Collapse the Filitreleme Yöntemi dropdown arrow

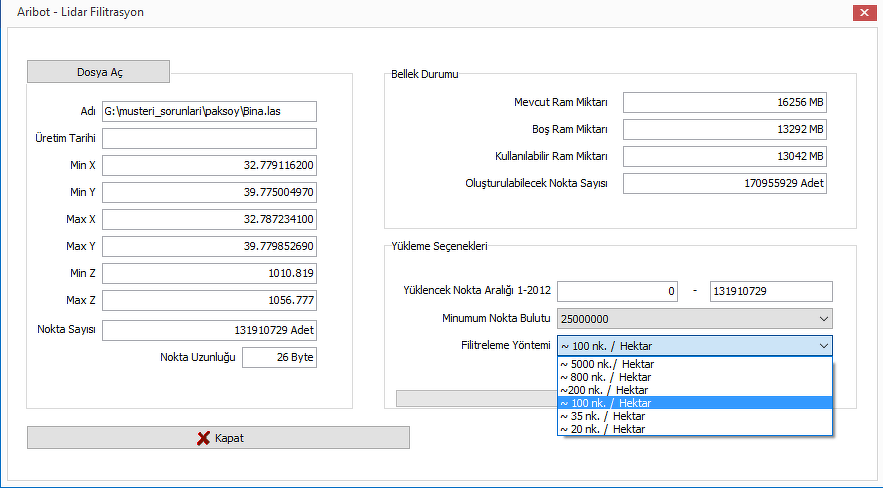(823, 345)
